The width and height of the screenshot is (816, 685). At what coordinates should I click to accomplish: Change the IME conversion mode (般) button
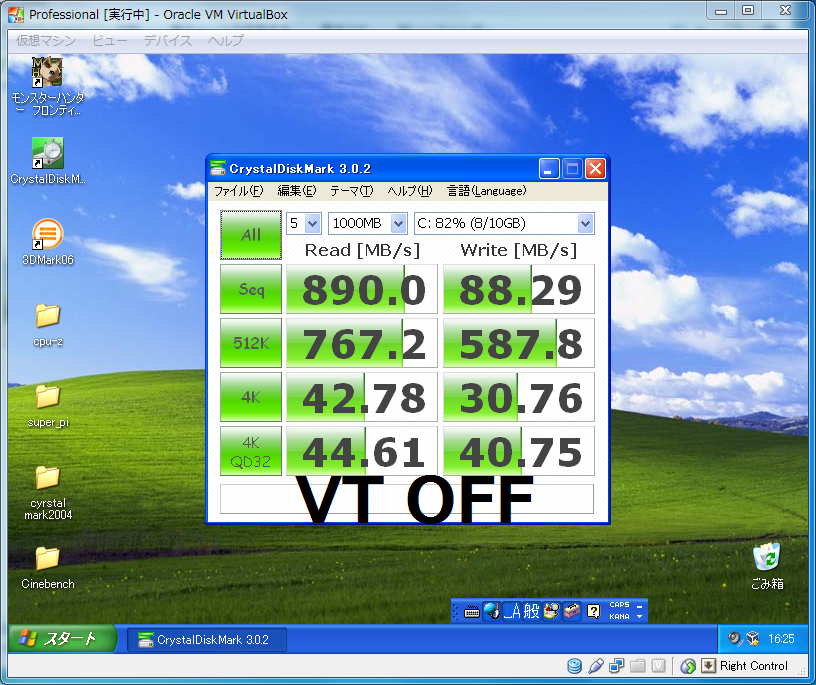pyautogui.click(x=531, y=611)
